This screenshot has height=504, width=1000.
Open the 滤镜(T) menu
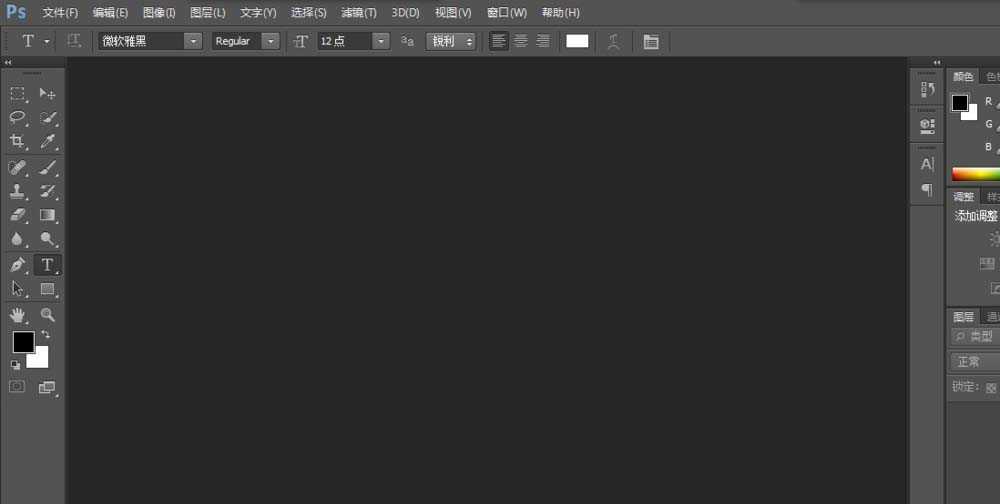tap(359, 13)
